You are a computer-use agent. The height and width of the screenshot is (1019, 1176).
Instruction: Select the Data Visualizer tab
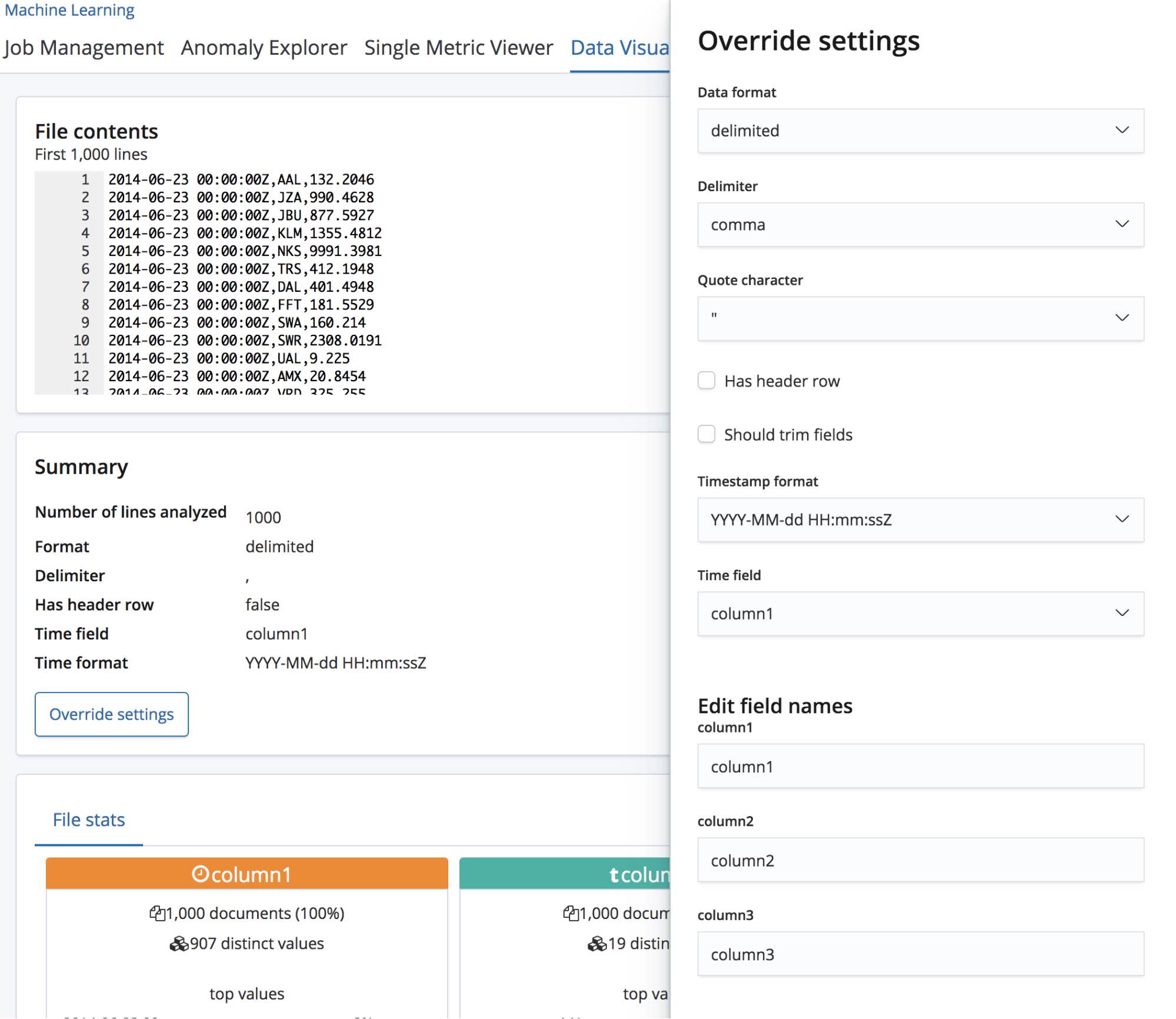pyautogui.click(x=620, y=48)
